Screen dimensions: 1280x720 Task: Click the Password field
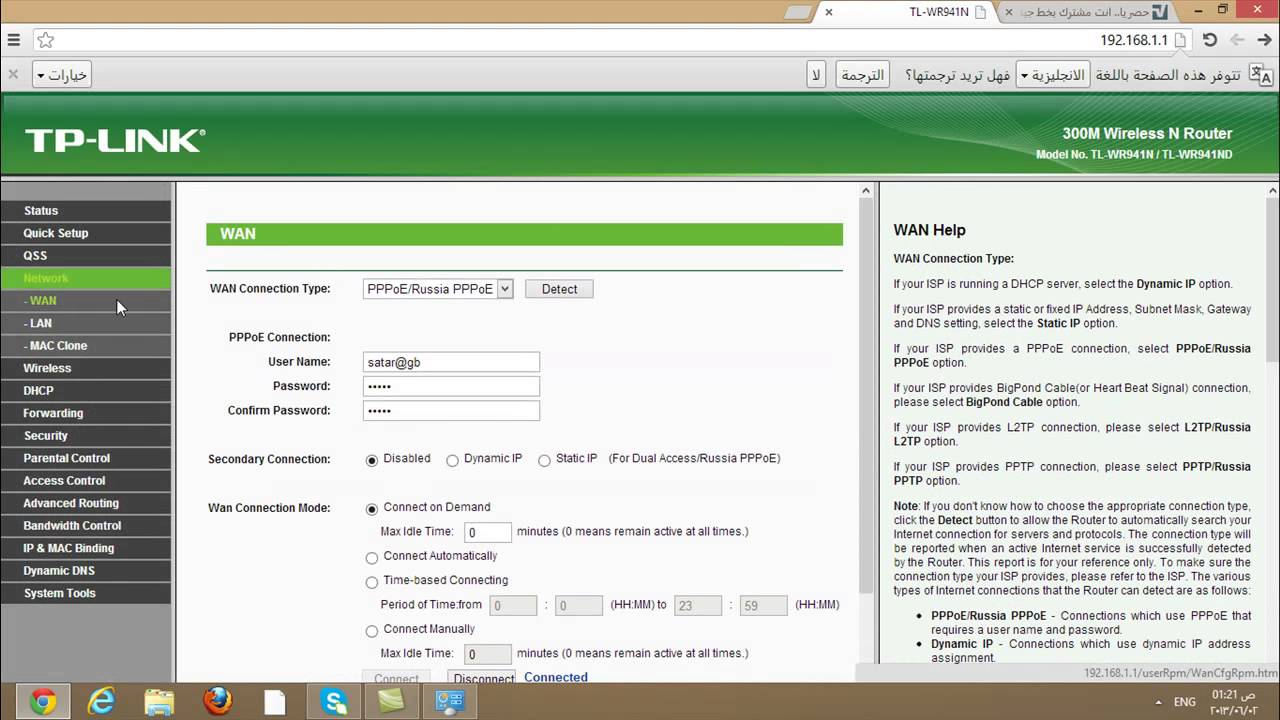(x=451, y=386)
